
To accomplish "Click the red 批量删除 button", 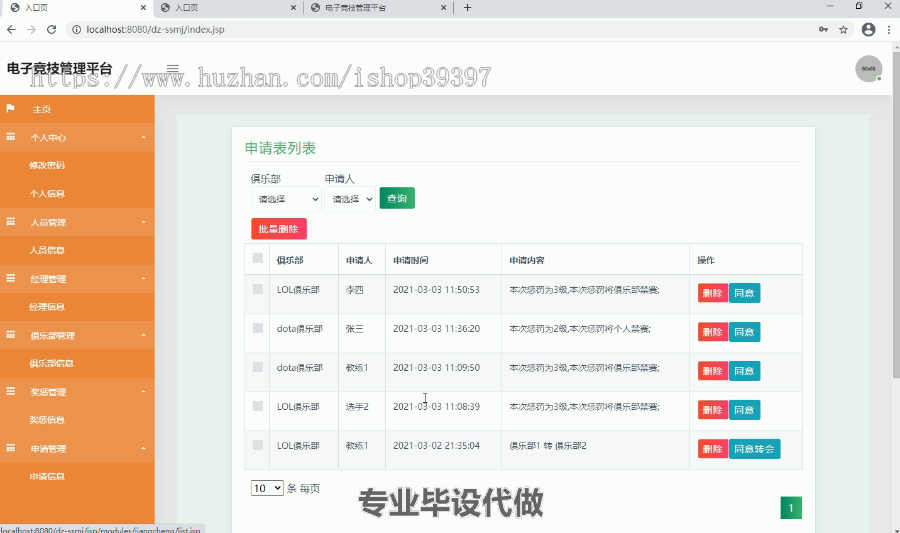I will pos(278,229).
